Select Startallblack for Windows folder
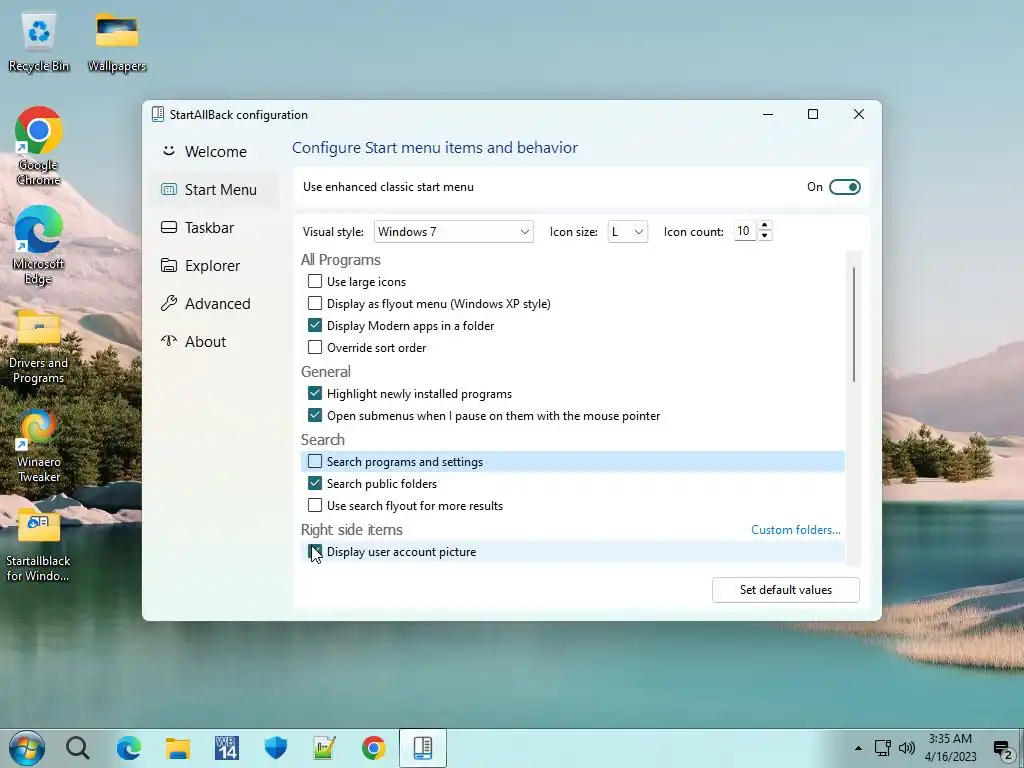The width and height of the screenshot is (1024, 768). pos(39,545)
